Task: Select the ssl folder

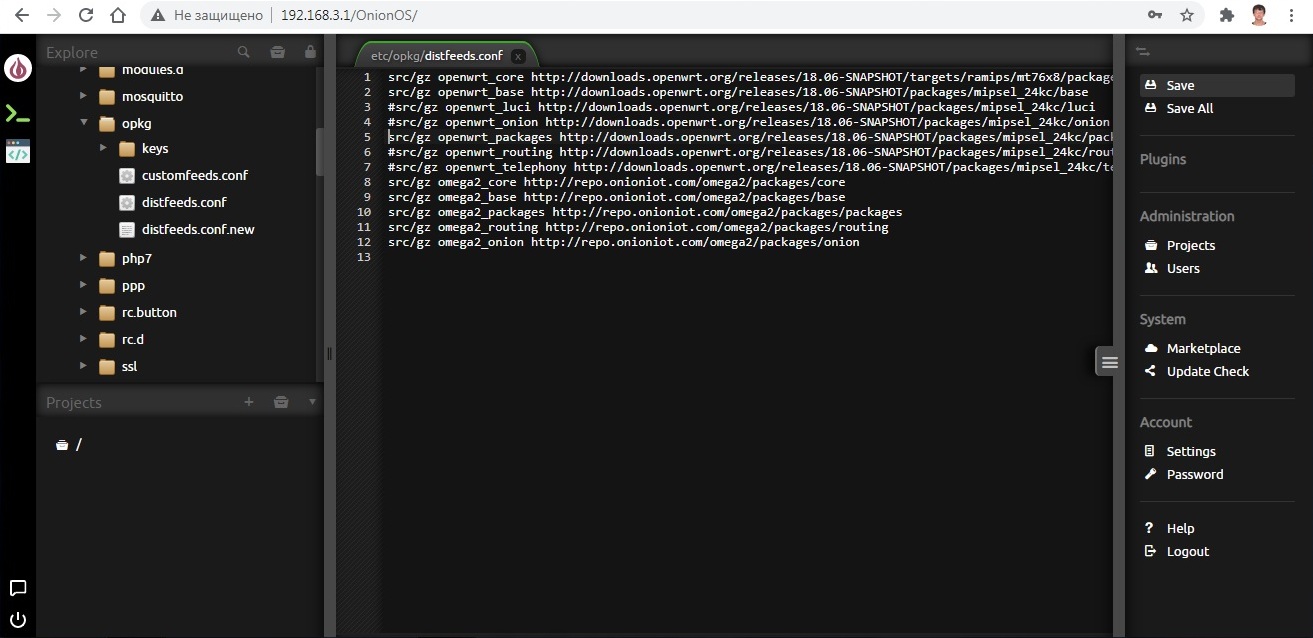Action: point(129,366)
